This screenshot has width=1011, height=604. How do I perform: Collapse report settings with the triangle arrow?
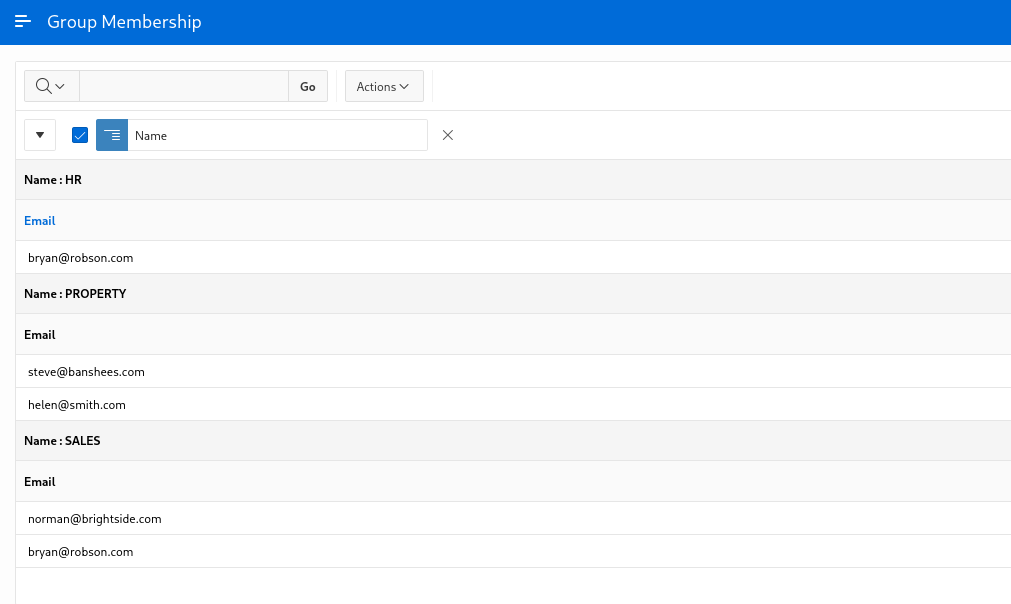click(40, 135)
